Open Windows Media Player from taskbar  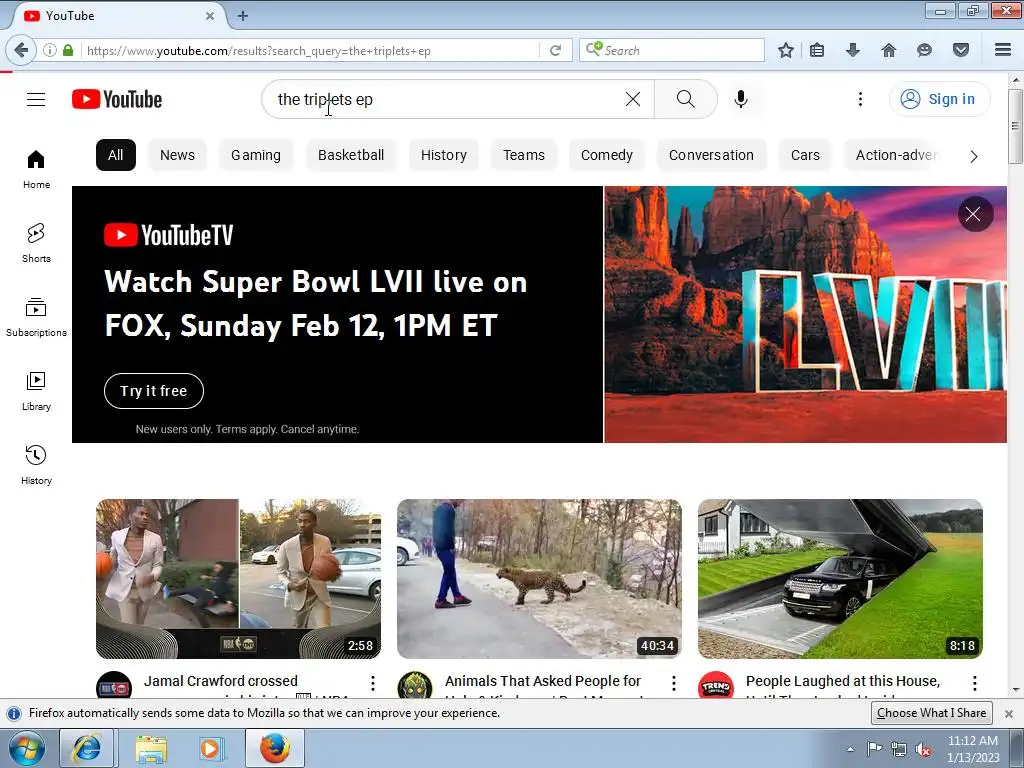pyautogui.click(x=210, y=748)
